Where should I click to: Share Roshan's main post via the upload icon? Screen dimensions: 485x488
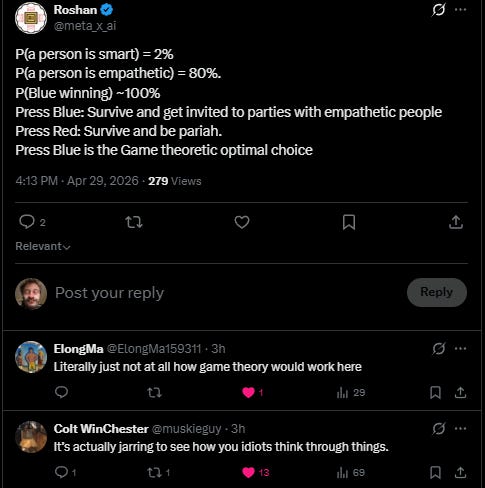click(456, 222)
